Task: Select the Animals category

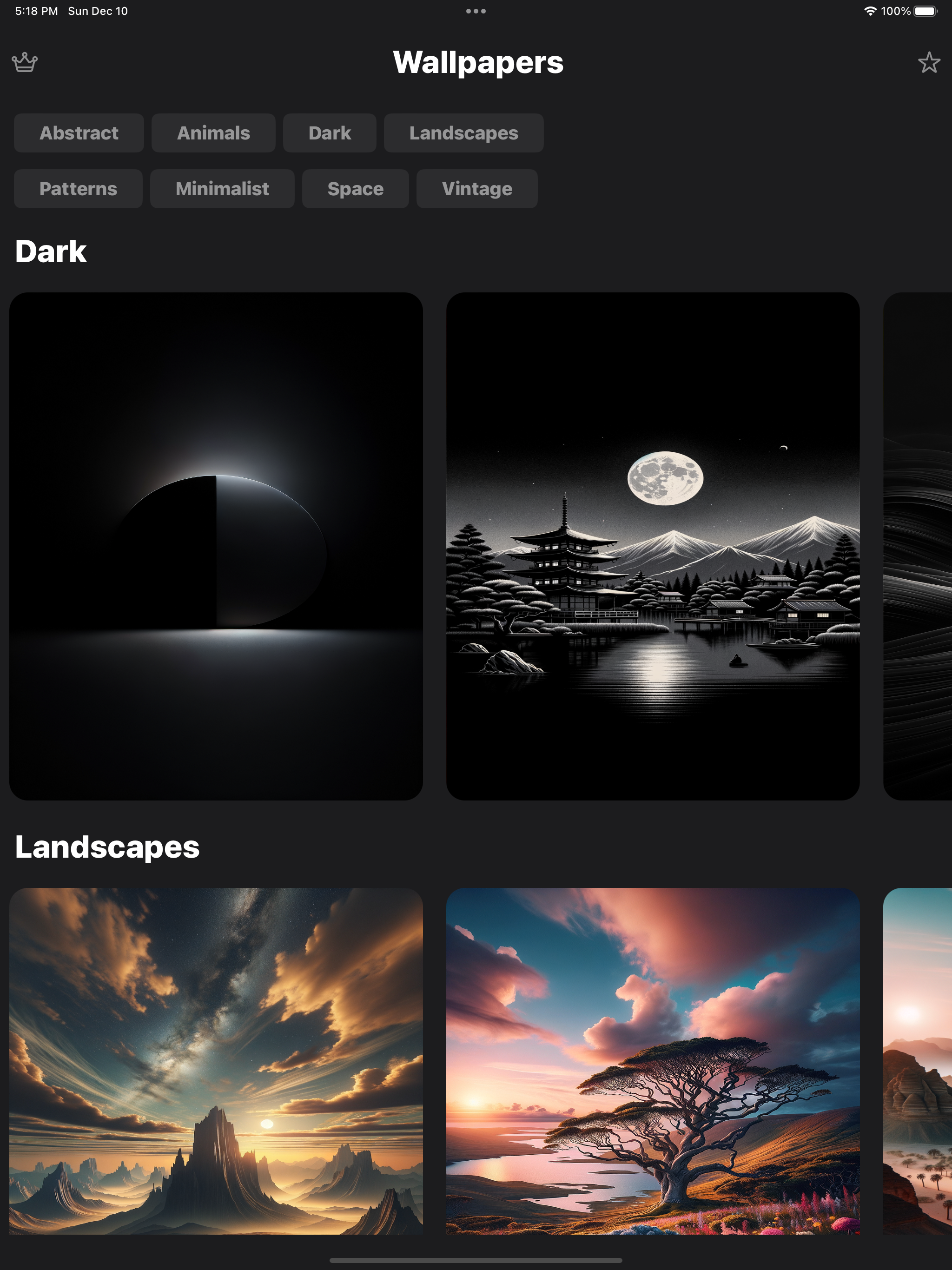Action: (x=213, y=132)
